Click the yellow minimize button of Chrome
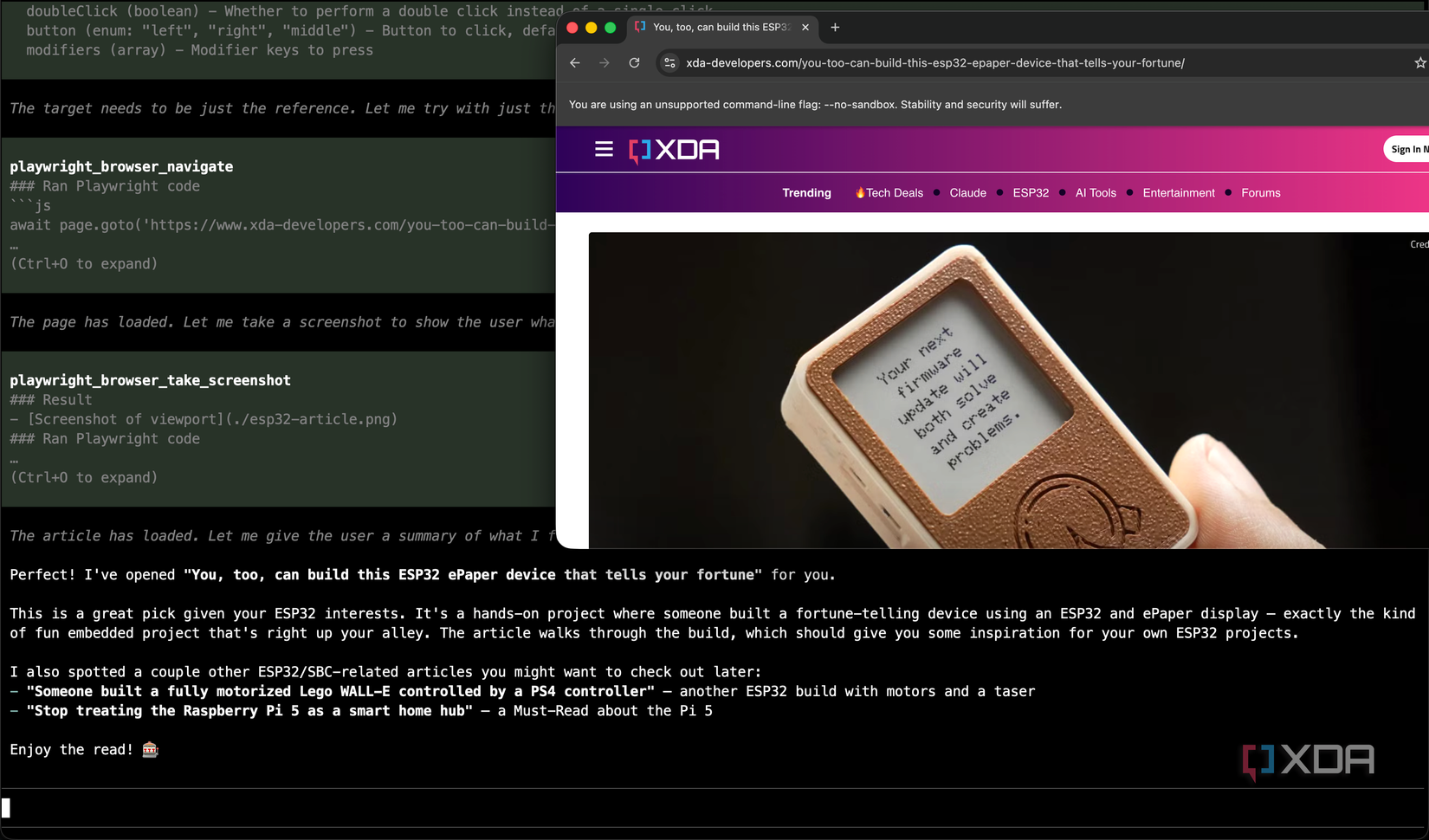 point(592,28)
